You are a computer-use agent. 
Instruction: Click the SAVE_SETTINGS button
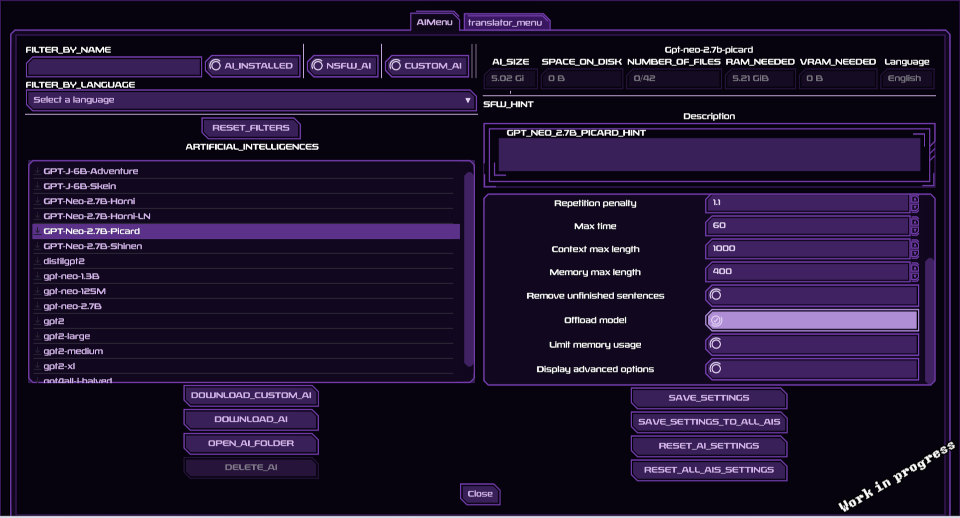coord(708,398)
